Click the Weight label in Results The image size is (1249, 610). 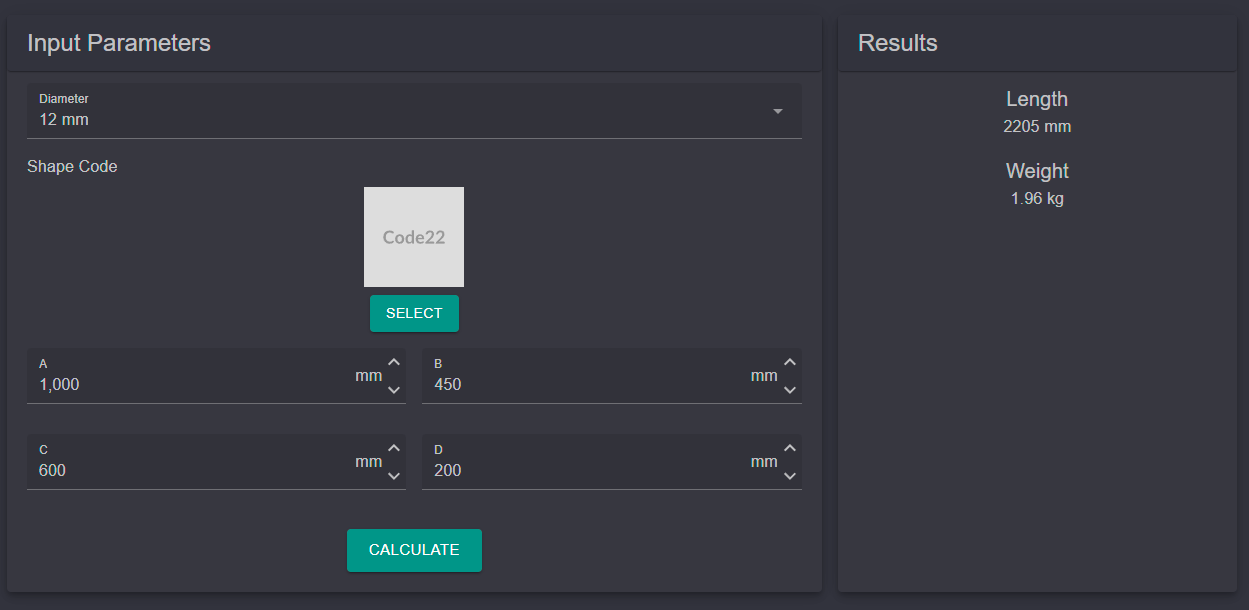tap(1037, 171)
